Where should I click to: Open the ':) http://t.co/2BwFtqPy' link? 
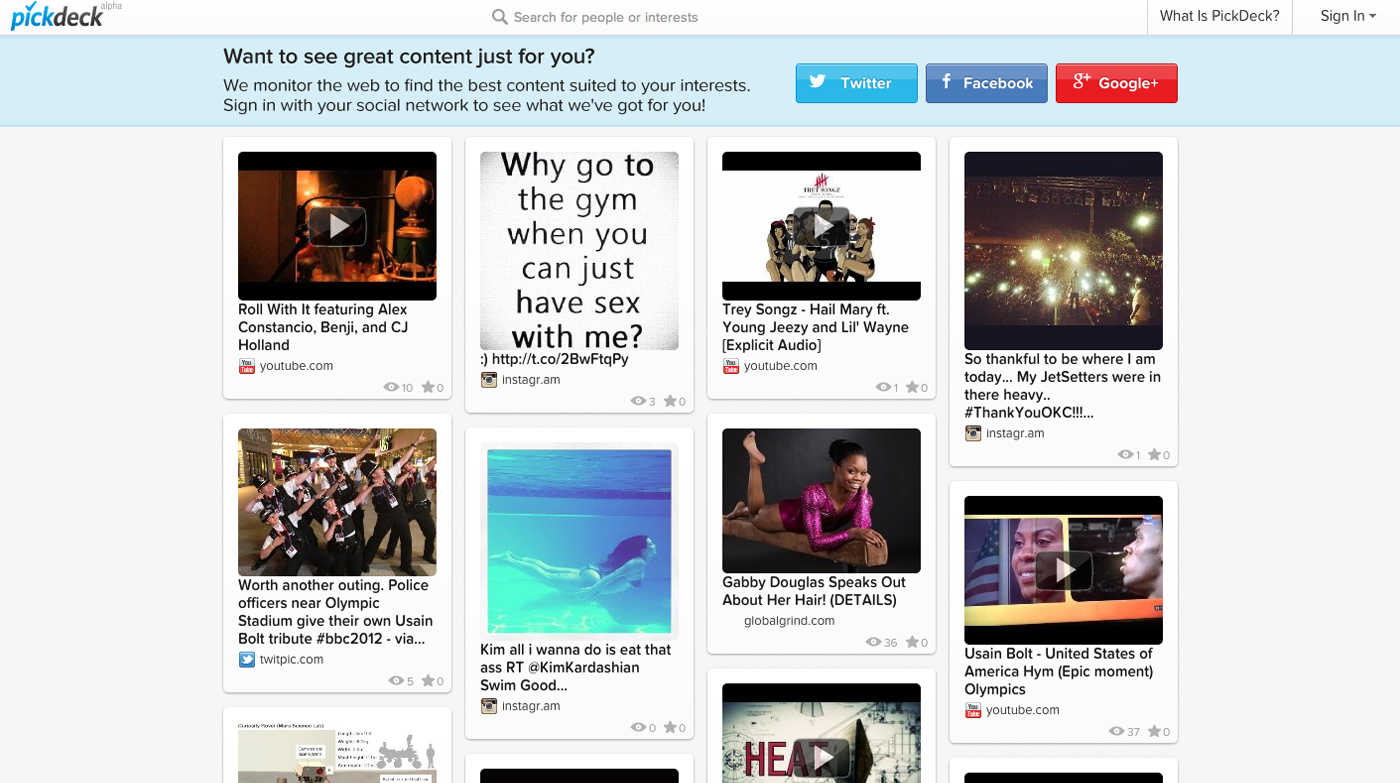[x=554, y=359]
